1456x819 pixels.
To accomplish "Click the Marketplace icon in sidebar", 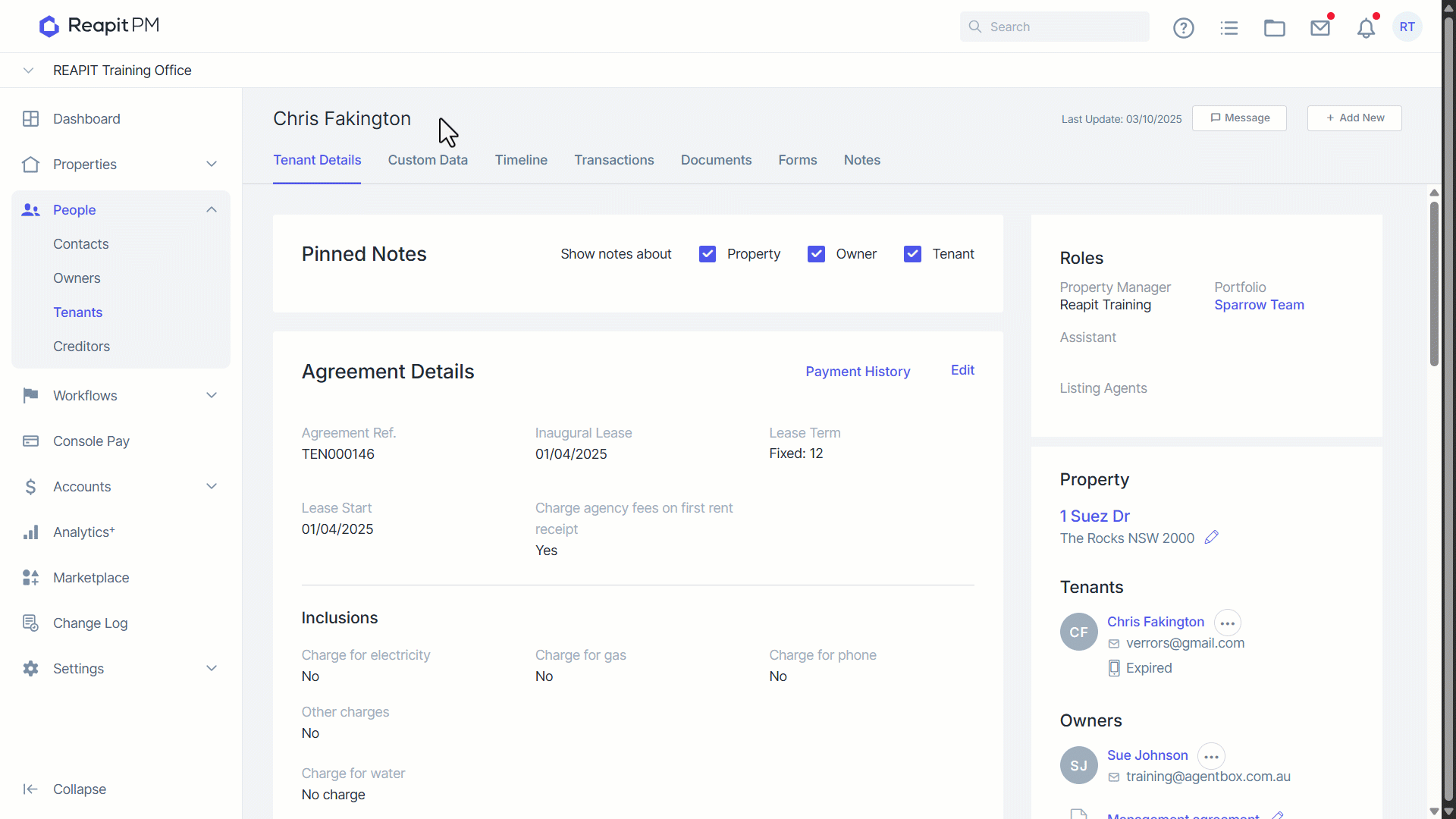I will 30,578.
